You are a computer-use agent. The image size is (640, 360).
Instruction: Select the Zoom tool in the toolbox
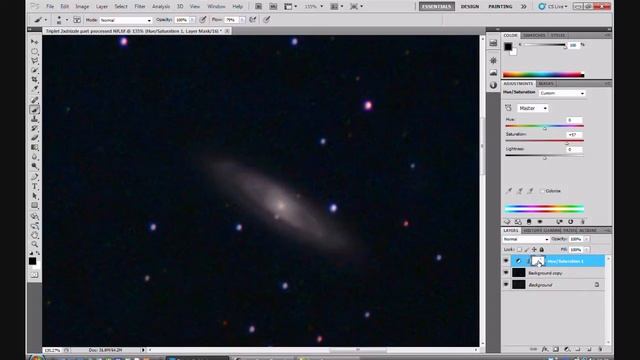35,244
